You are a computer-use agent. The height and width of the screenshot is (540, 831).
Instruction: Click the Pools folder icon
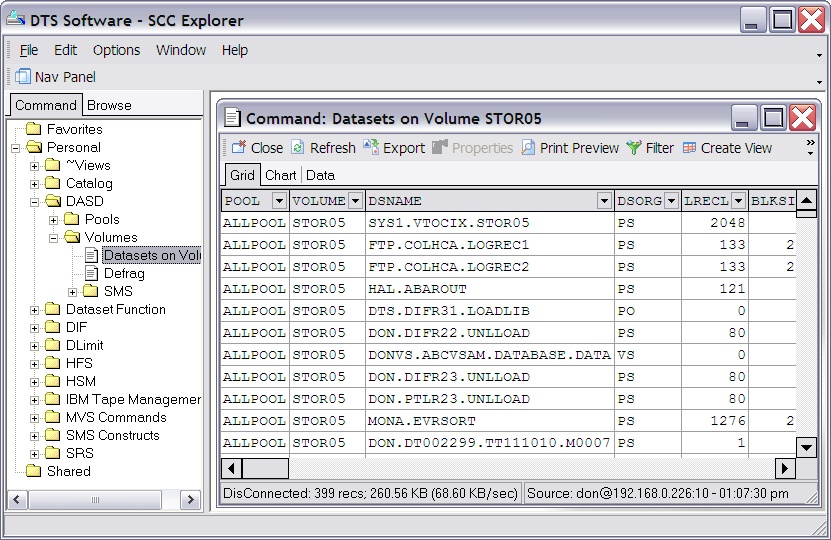[72, 219]
